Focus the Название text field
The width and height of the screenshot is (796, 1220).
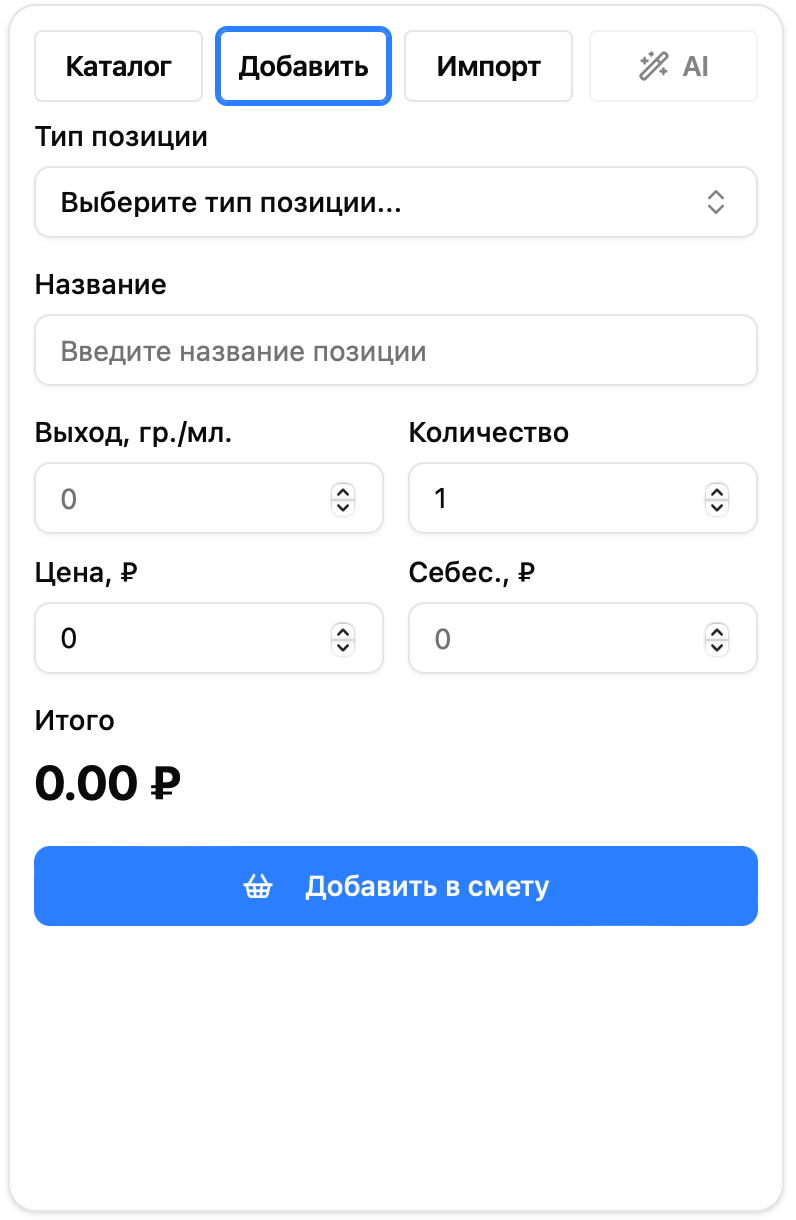(395, 351)
